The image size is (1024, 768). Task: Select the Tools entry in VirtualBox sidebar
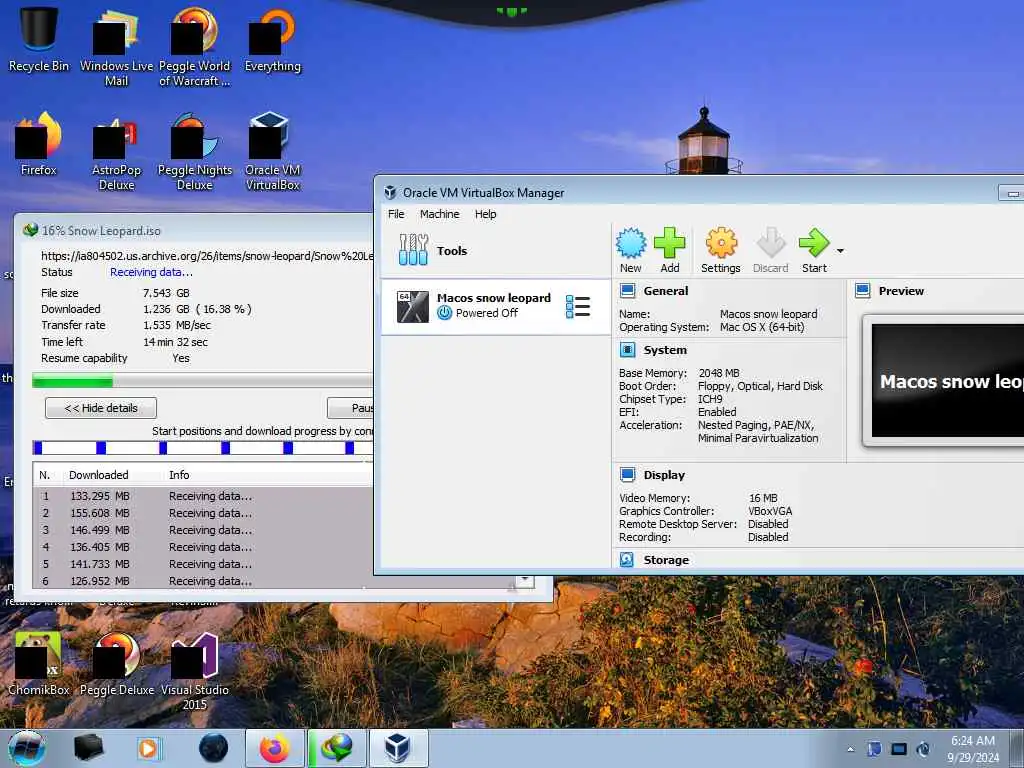(496, 251)
